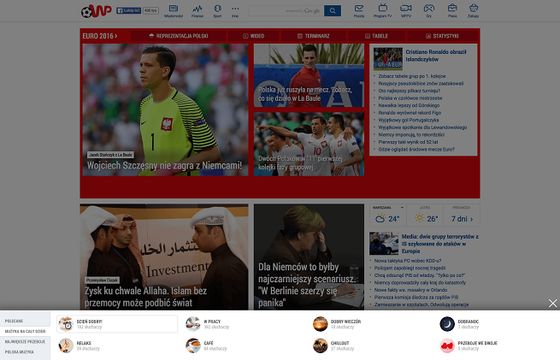Open the 7 dni forecast link
Screen dimensions: 560x360
(x=462, y=219)
